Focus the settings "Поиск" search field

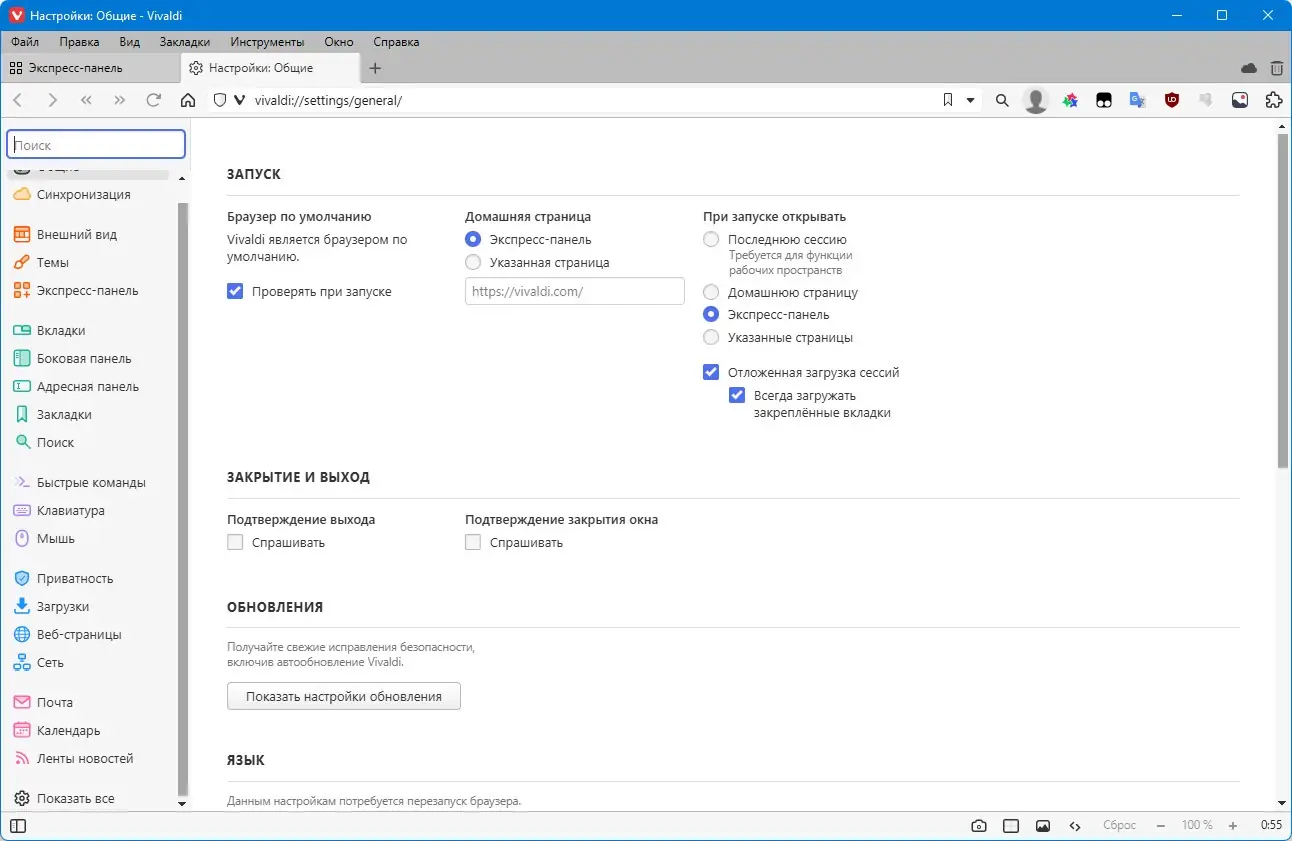[96, 145]
